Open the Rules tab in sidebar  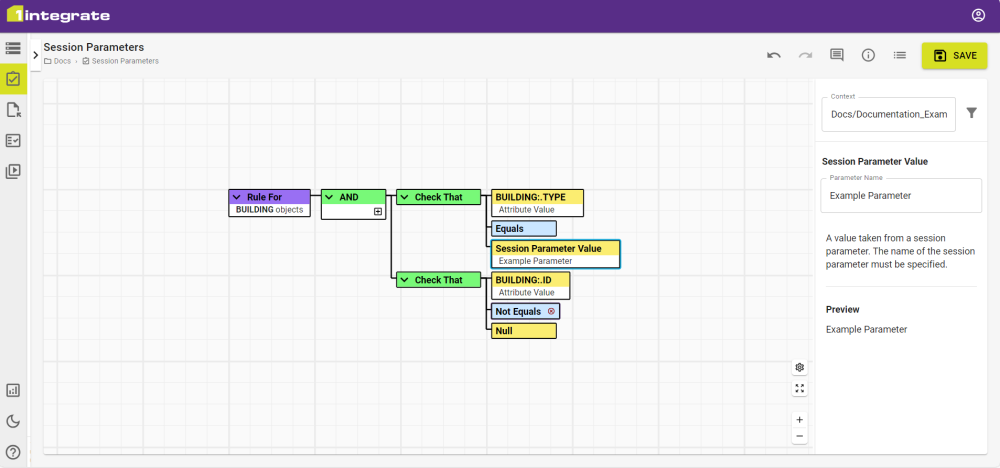[13, 78]
